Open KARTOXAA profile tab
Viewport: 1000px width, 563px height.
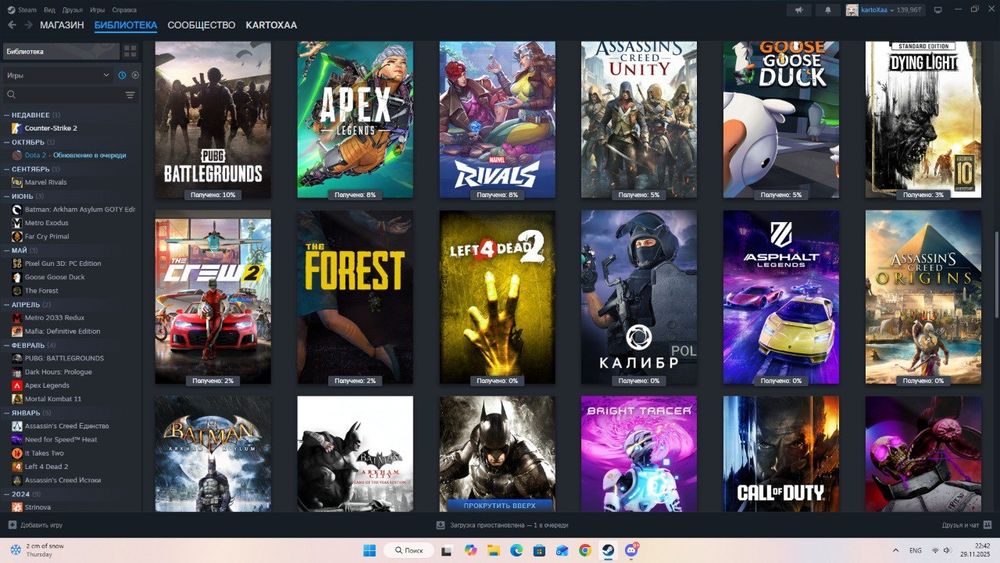[271, 25]
